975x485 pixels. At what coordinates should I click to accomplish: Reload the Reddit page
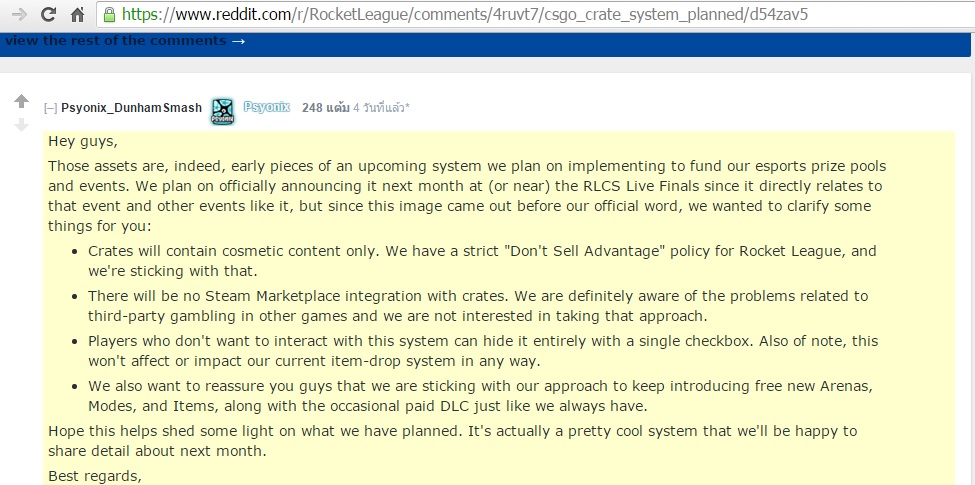[48, 14]
